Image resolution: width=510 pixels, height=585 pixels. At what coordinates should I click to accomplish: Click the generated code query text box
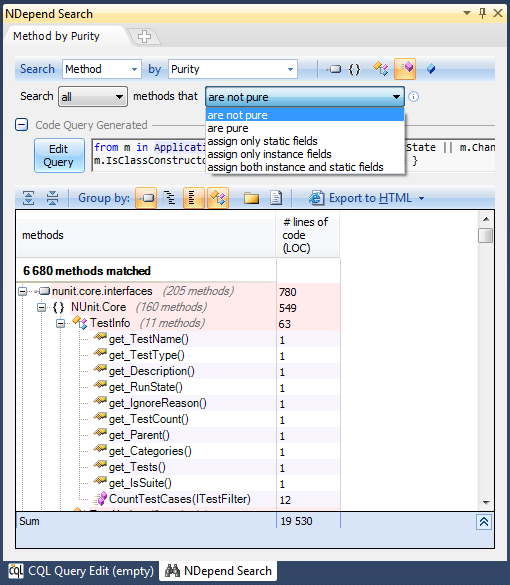click(293, 155)
